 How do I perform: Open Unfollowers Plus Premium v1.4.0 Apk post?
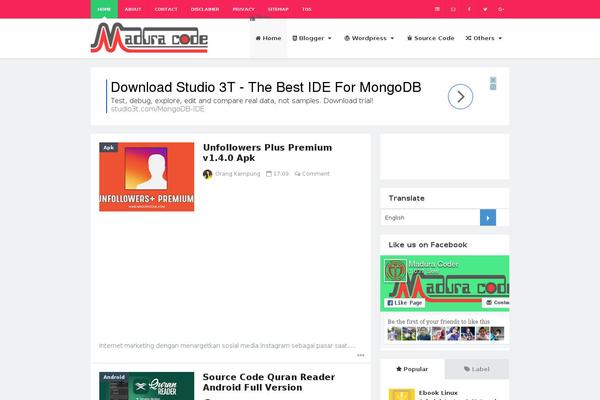pyautogui.click(x=267, y=153)
